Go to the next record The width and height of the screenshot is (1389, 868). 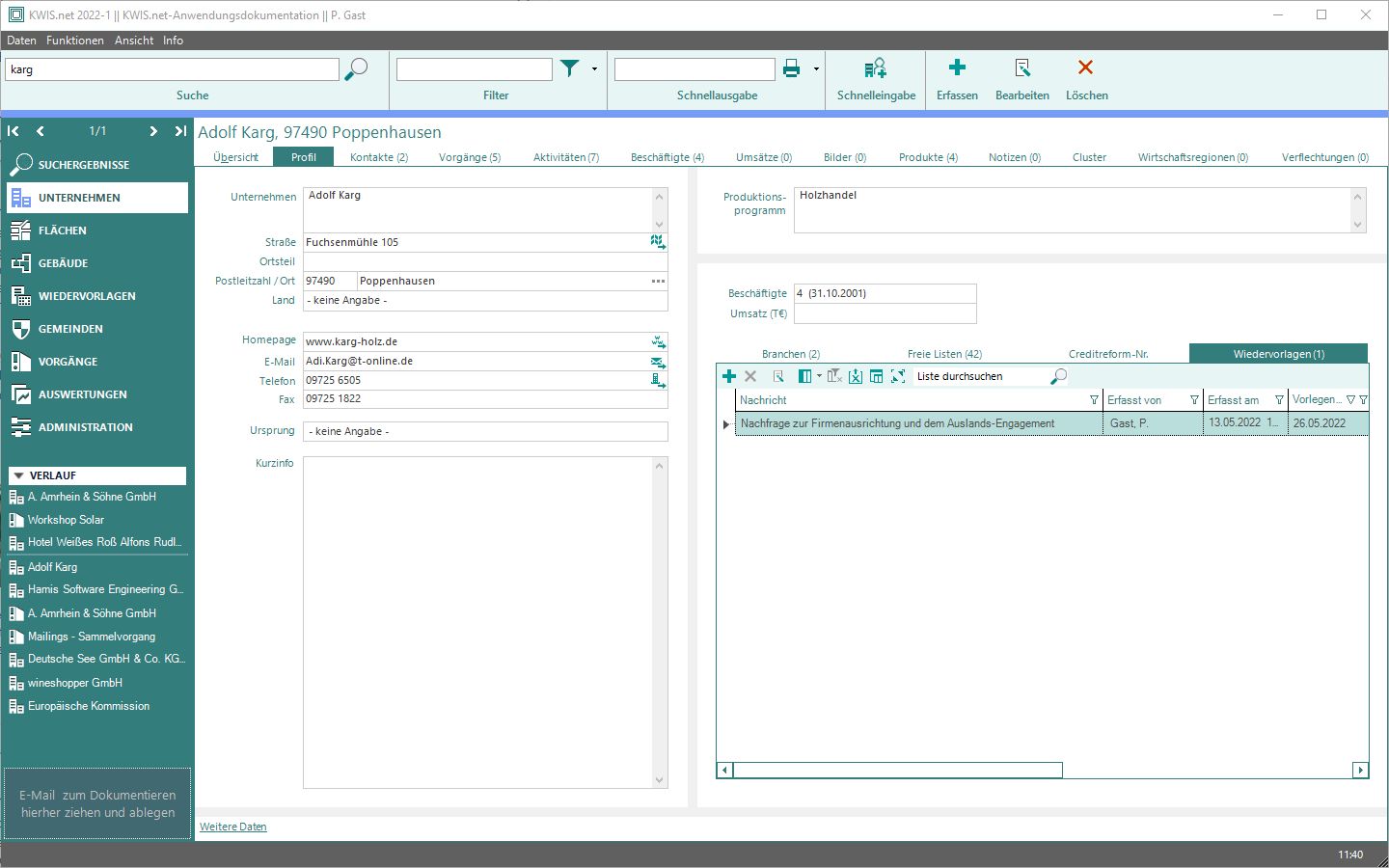pyautogui.click(x=153, y=131)
